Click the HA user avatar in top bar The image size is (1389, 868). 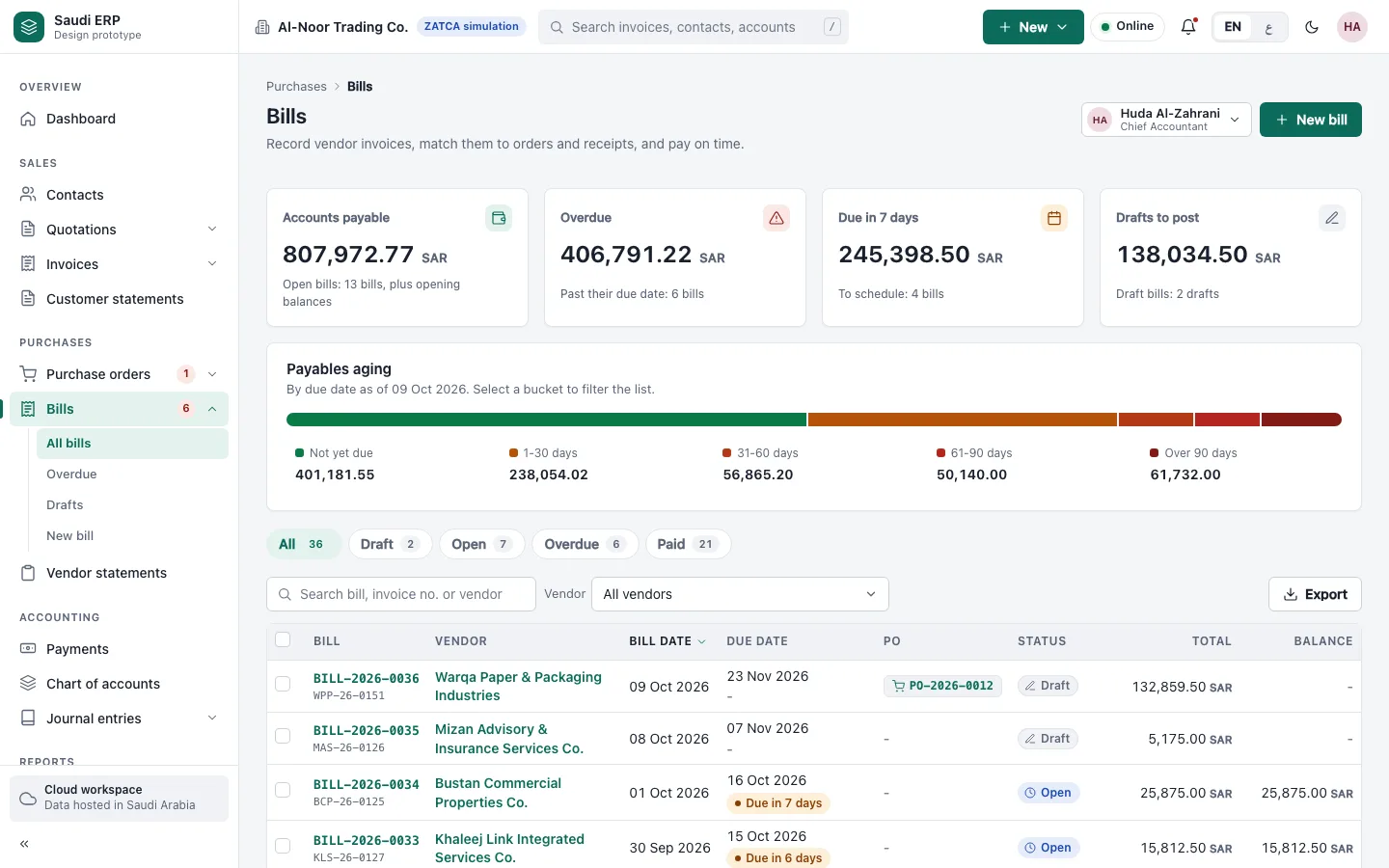[1352, 27]
